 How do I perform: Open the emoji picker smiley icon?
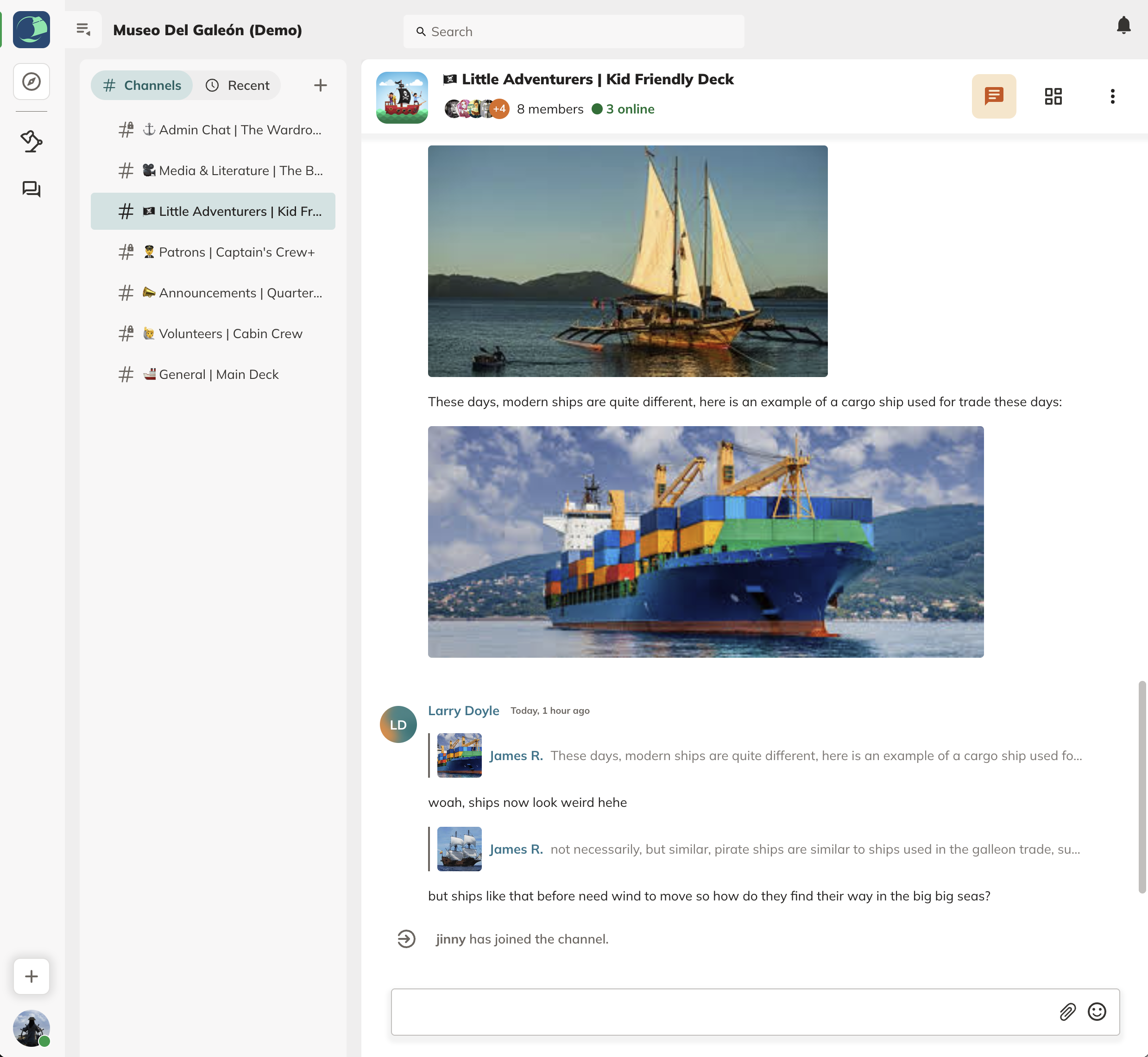pos(1096,1011)
